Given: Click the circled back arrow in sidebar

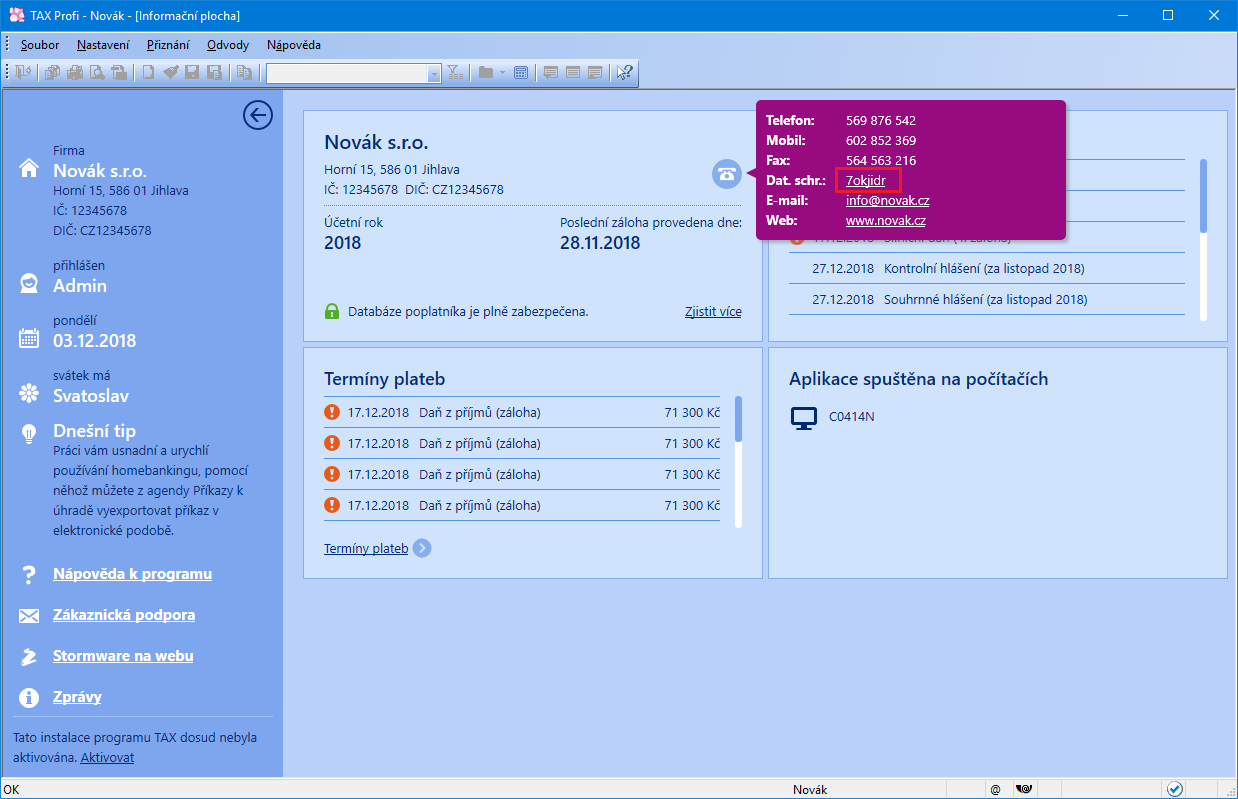Looking at the screenshot, I should click(x=258, y=115).
